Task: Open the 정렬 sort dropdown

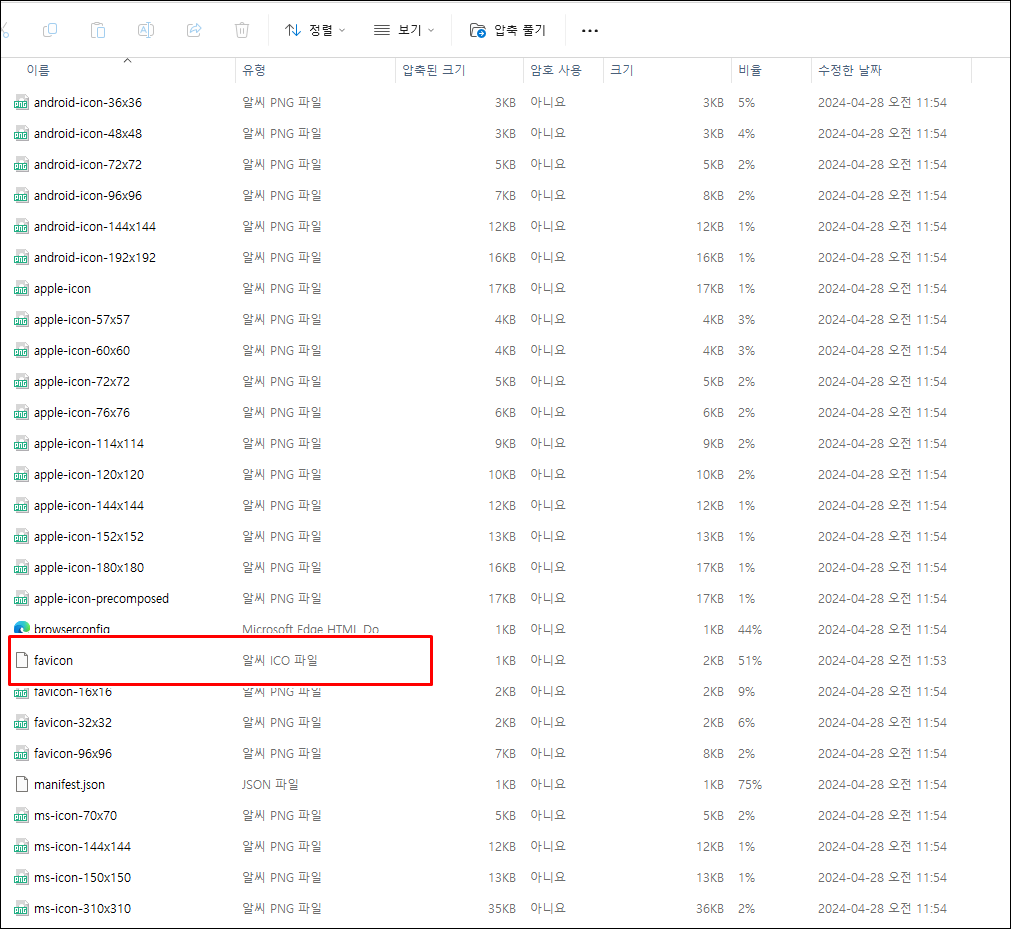Action: [315, 30]
